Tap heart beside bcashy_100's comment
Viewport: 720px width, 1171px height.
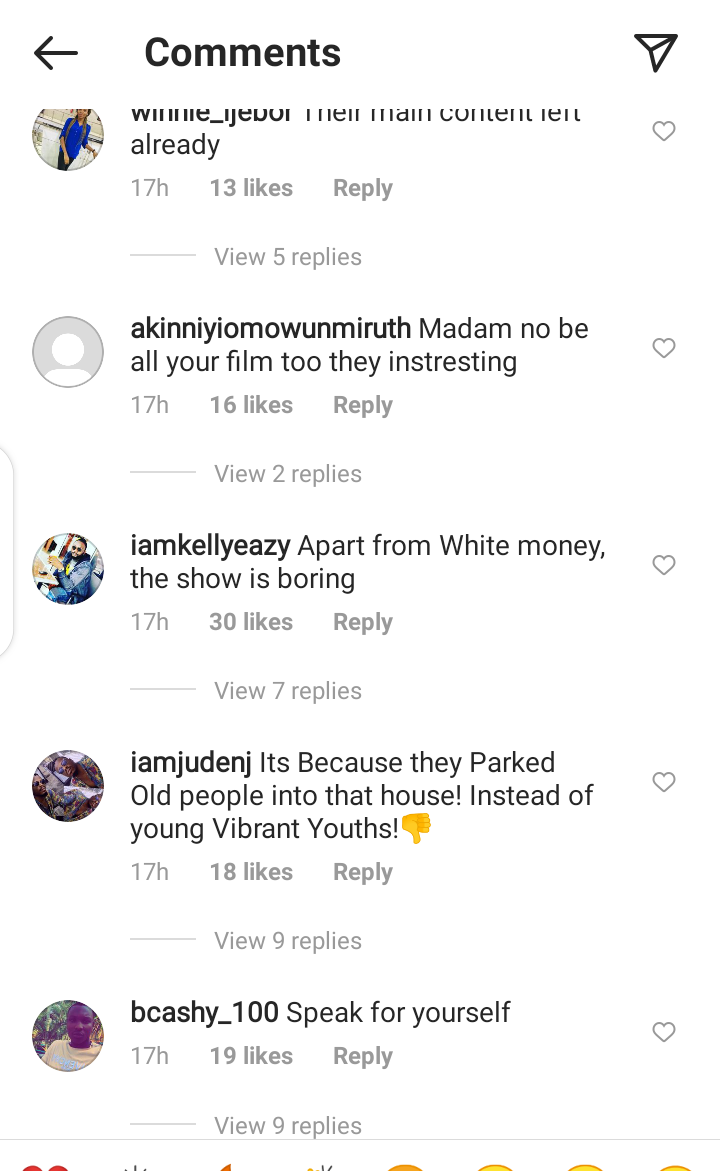point(664,1032)
